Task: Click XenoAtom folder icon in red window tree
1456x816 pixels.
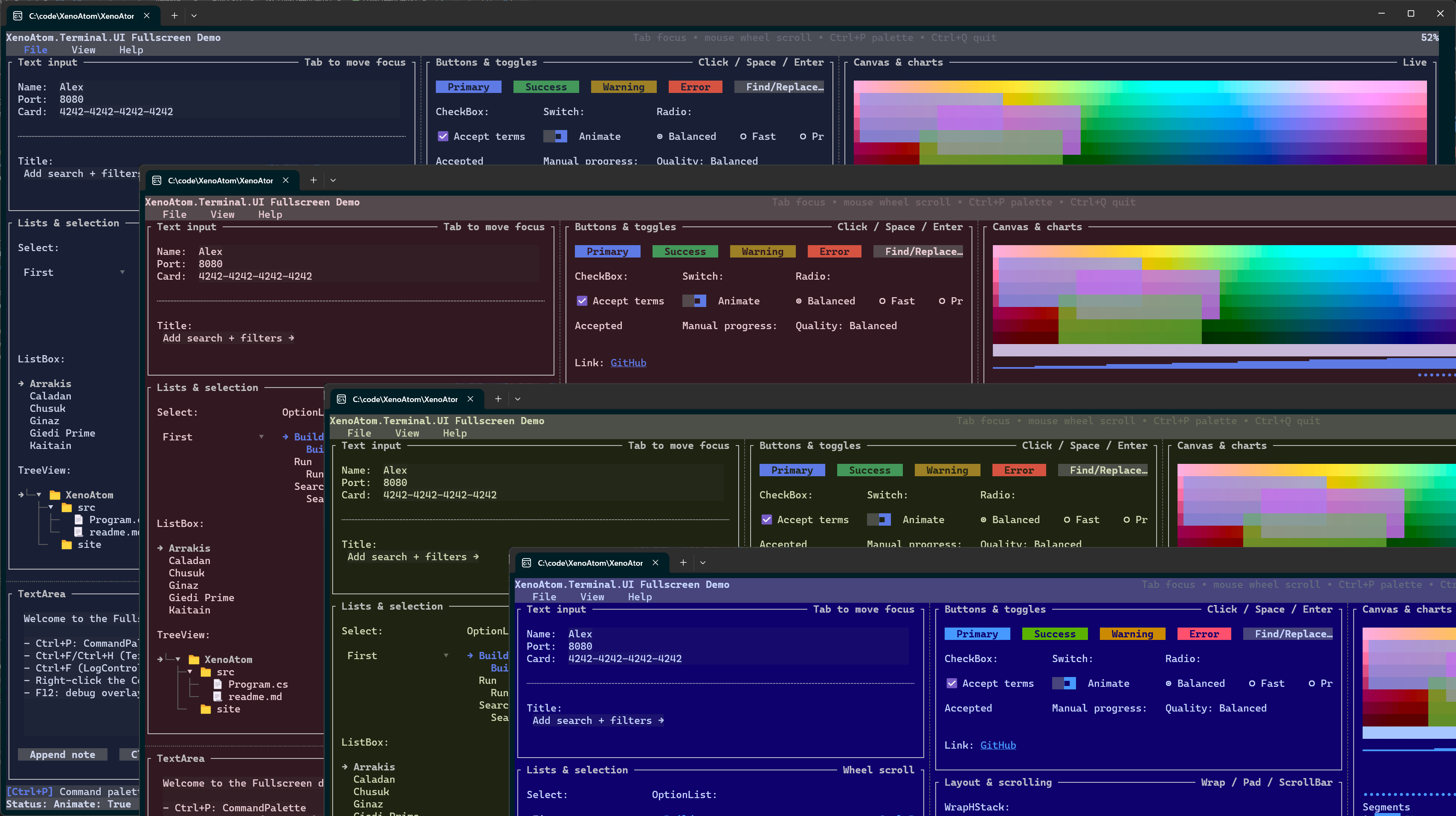Action: point(194,660)
